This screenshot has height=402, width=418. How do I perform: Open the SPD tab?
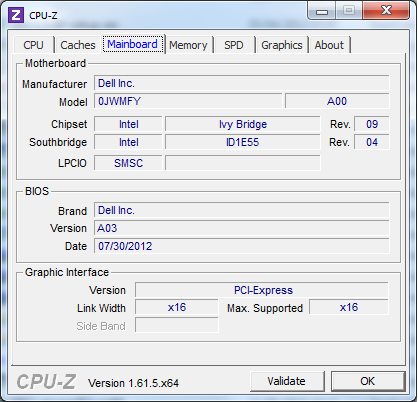pos(234,45)
